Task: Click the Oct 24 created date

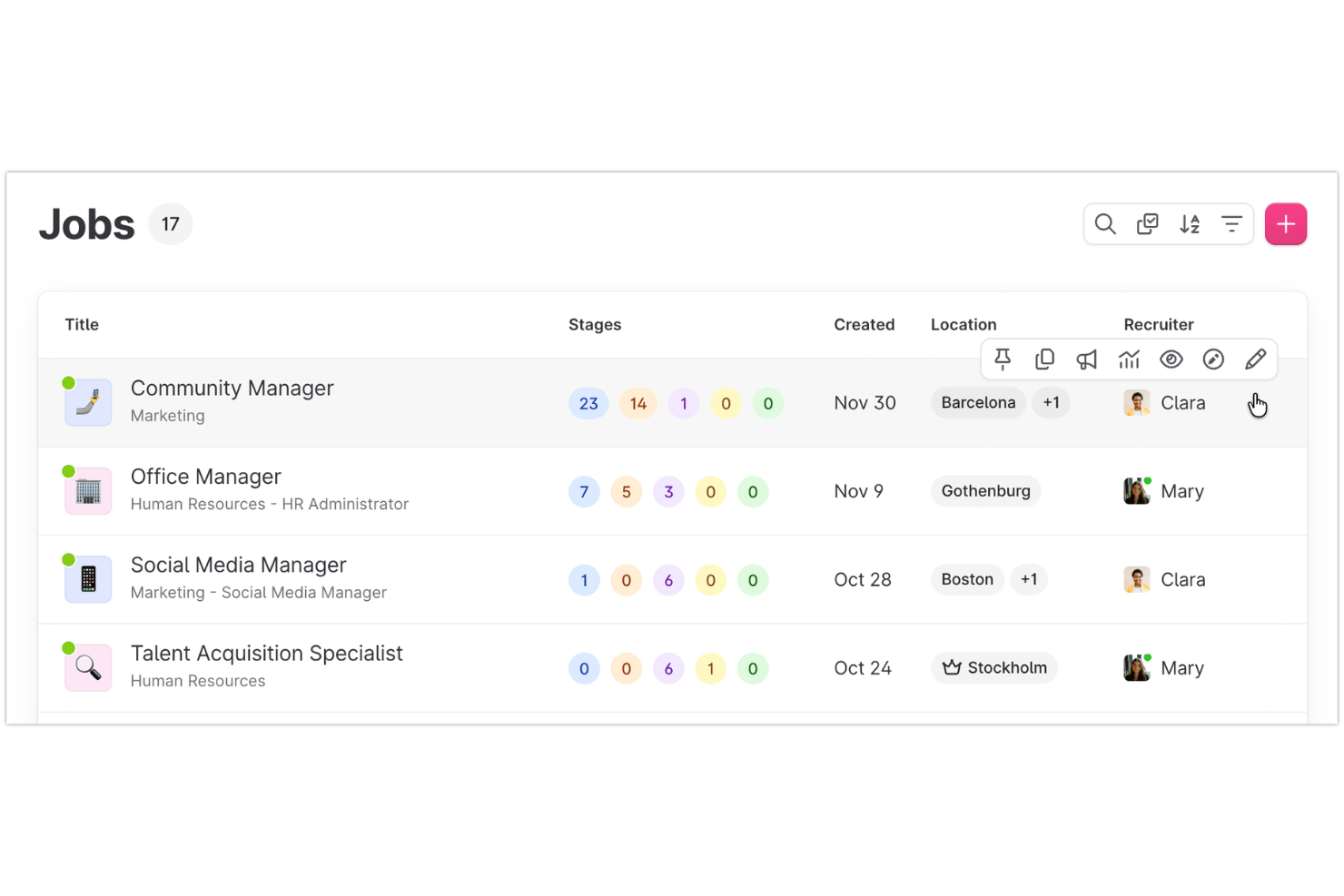Action: tap(863, 668)
